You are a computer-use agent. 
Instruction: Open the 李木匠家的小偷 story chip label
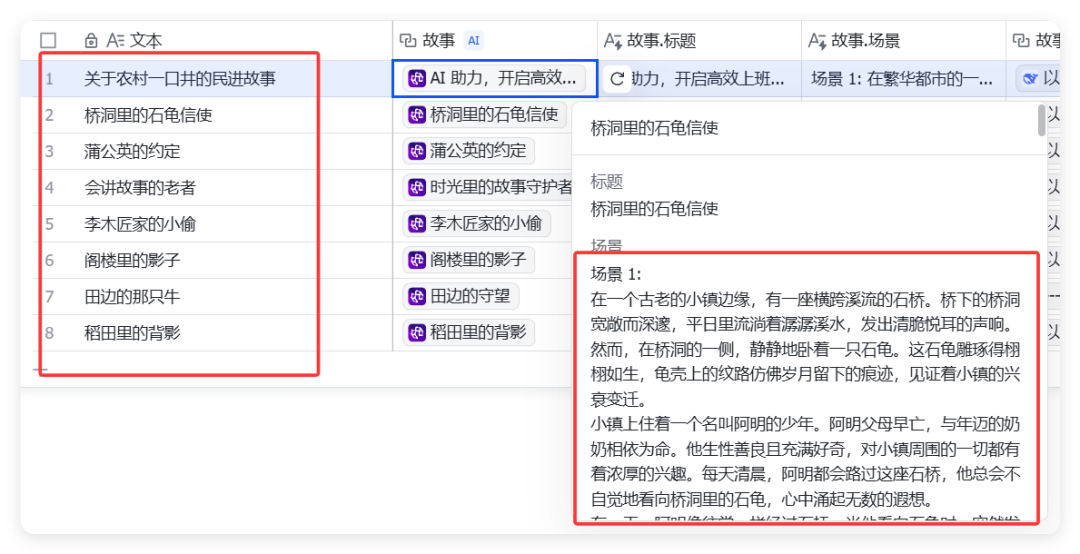(486, 223)
